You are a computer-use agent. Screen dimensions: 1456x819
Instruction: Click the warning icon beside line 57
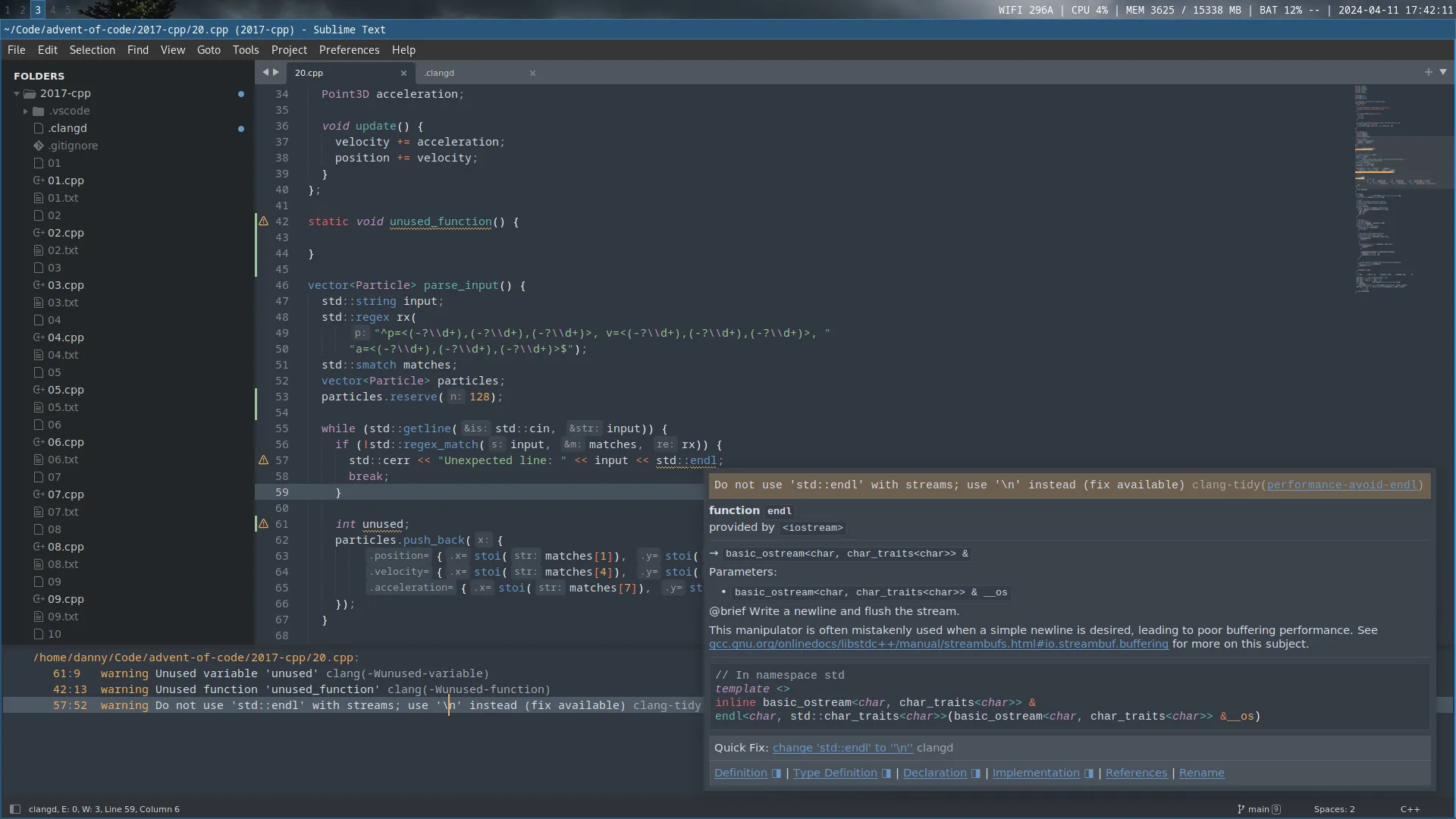coord(263,460)
